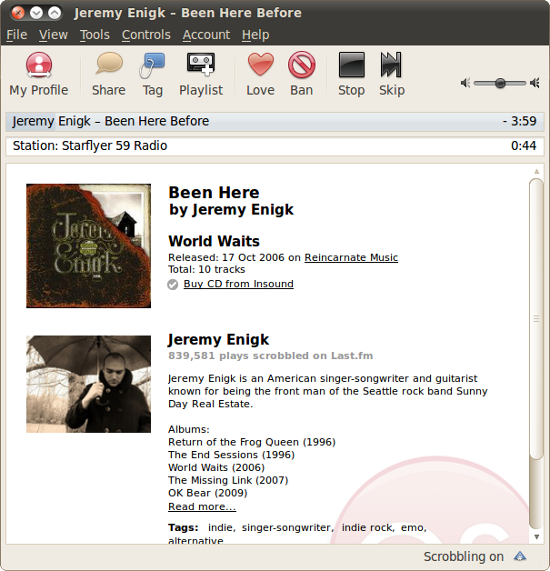Viewport: 550px width, 571px height.
Task: Click the World Waits album cover
Action: click(x=89, y=246)
